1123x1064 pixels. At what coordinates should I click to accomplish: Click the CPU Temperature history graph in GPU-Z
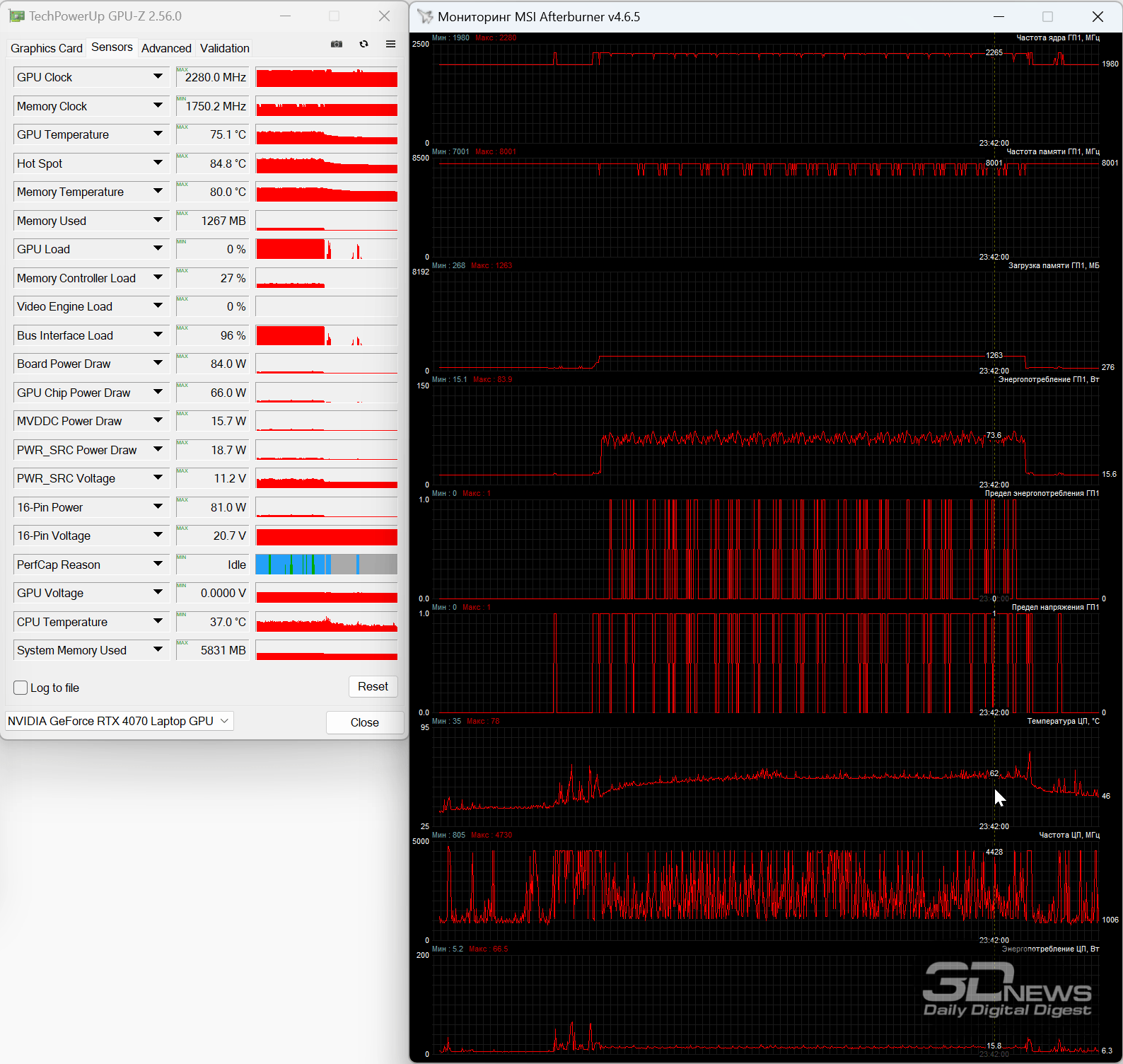(x=326, y=622)
